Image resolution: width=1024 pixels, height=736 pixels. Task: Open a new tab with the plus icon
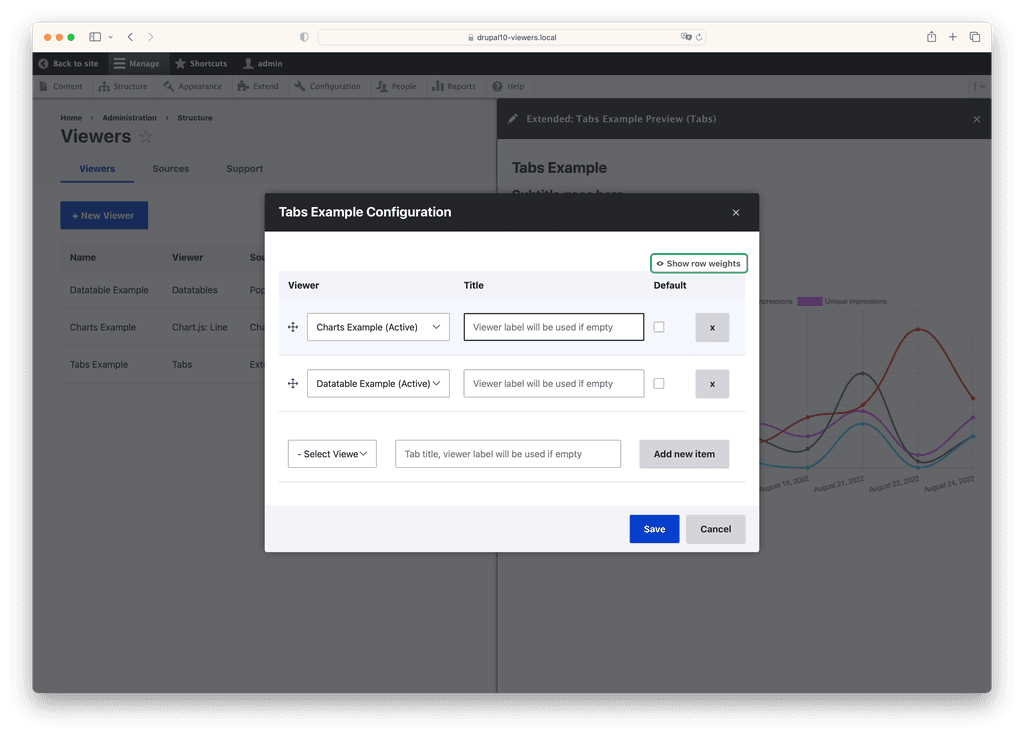953,37
